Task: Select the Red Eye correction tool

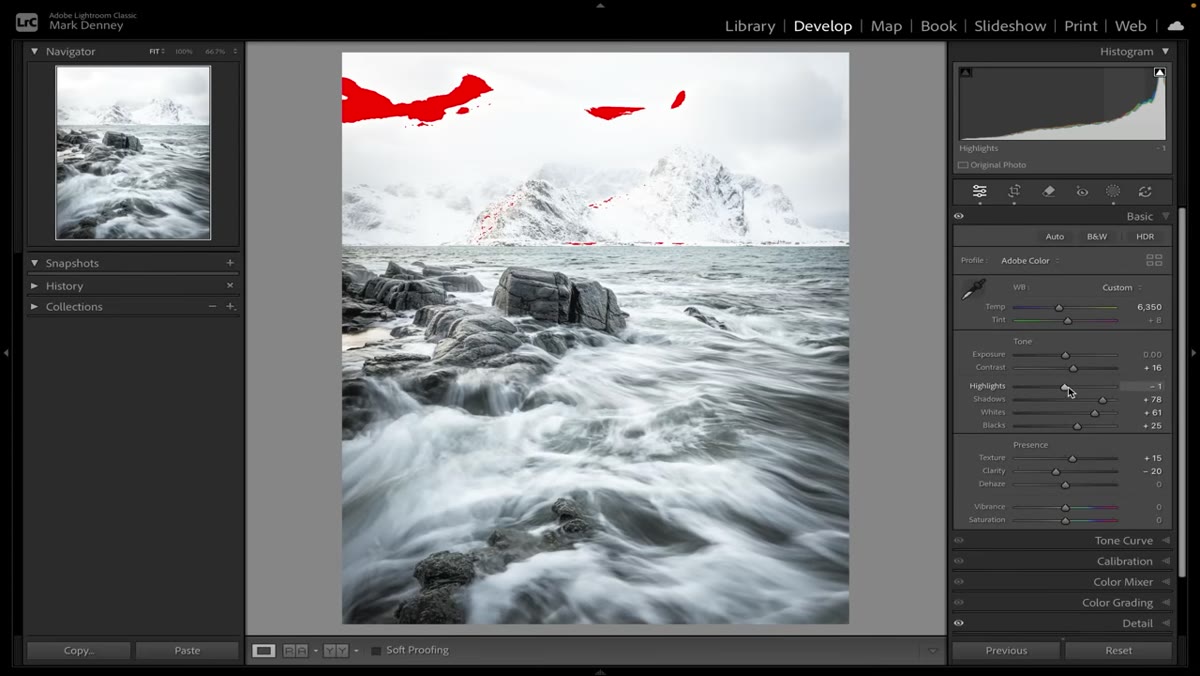Action: pyautogui.click(x=1082, y=191)
